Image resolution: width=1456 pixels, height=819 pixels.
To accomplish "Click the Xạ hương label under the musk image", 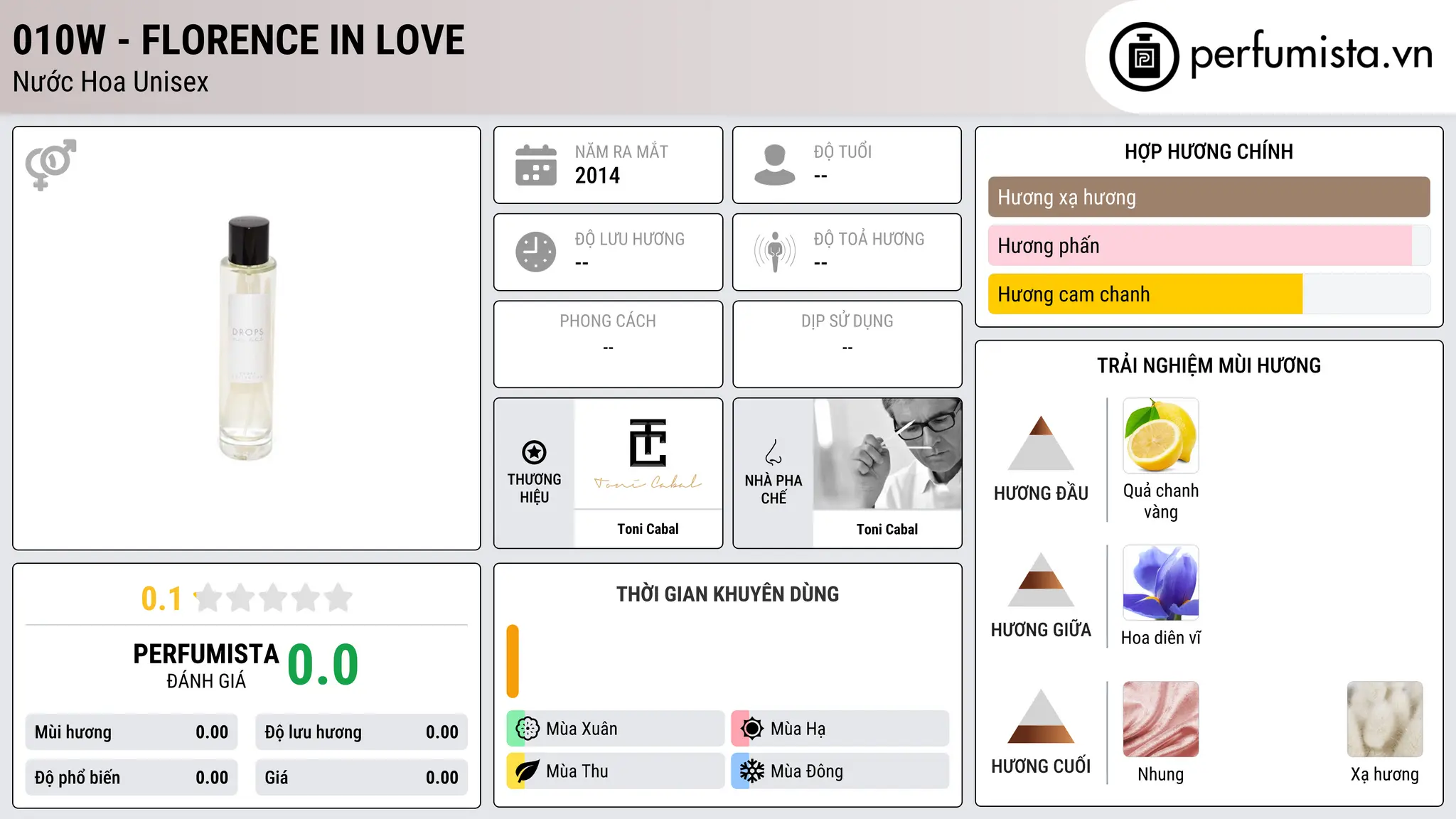I will click(1385, 774).
